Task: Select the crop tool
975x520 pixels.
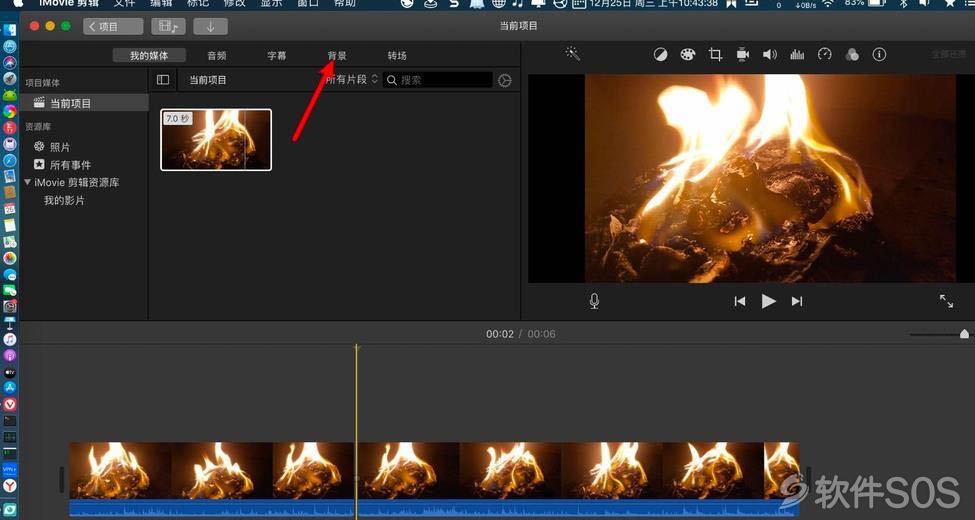Action: coord(715,55)
